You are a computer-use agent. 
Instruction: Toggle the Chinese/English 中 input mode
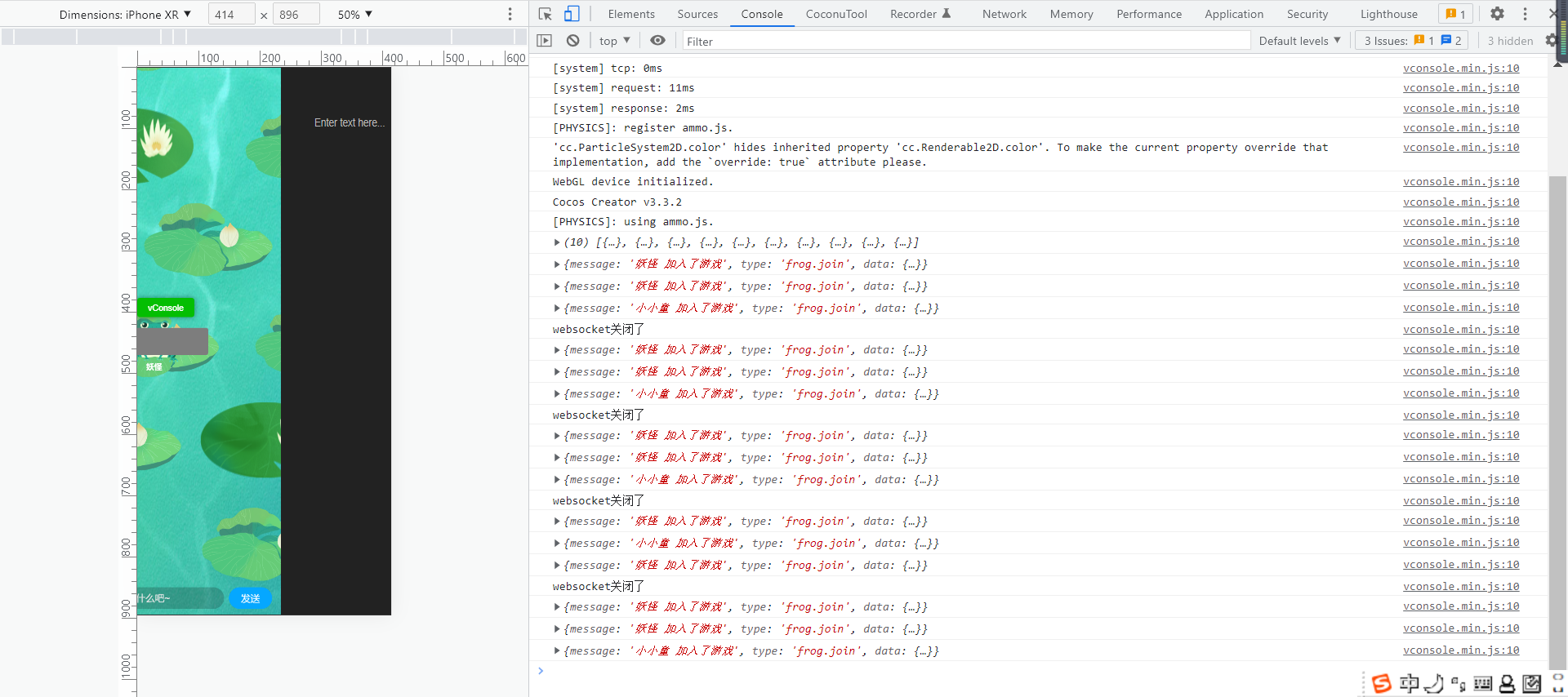[1409, 683]
